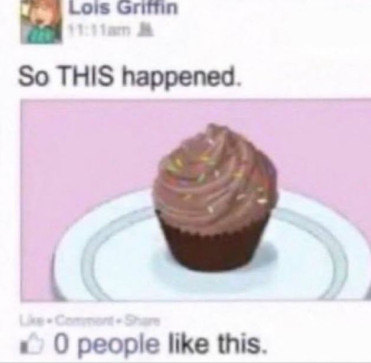Click the word "people" in like count
Viewport: 371px width, 363px height.
(x=119, y=346)
